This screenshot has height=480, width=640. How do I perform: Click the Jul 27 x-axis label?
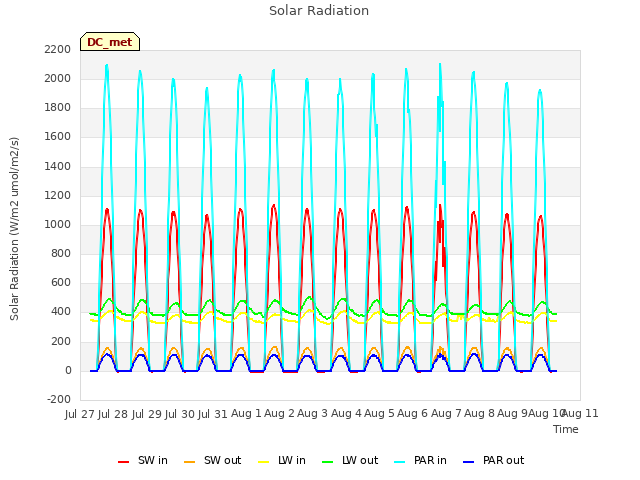[x=80, y=414]
